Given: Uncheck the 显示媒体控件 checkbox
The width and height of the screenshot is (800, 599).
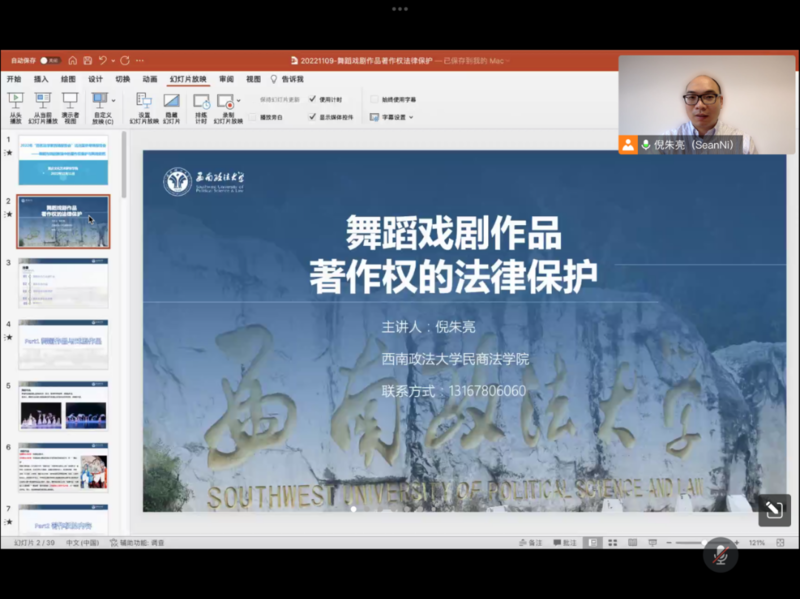Looking at the screenshot, I should tap(312, 117).
